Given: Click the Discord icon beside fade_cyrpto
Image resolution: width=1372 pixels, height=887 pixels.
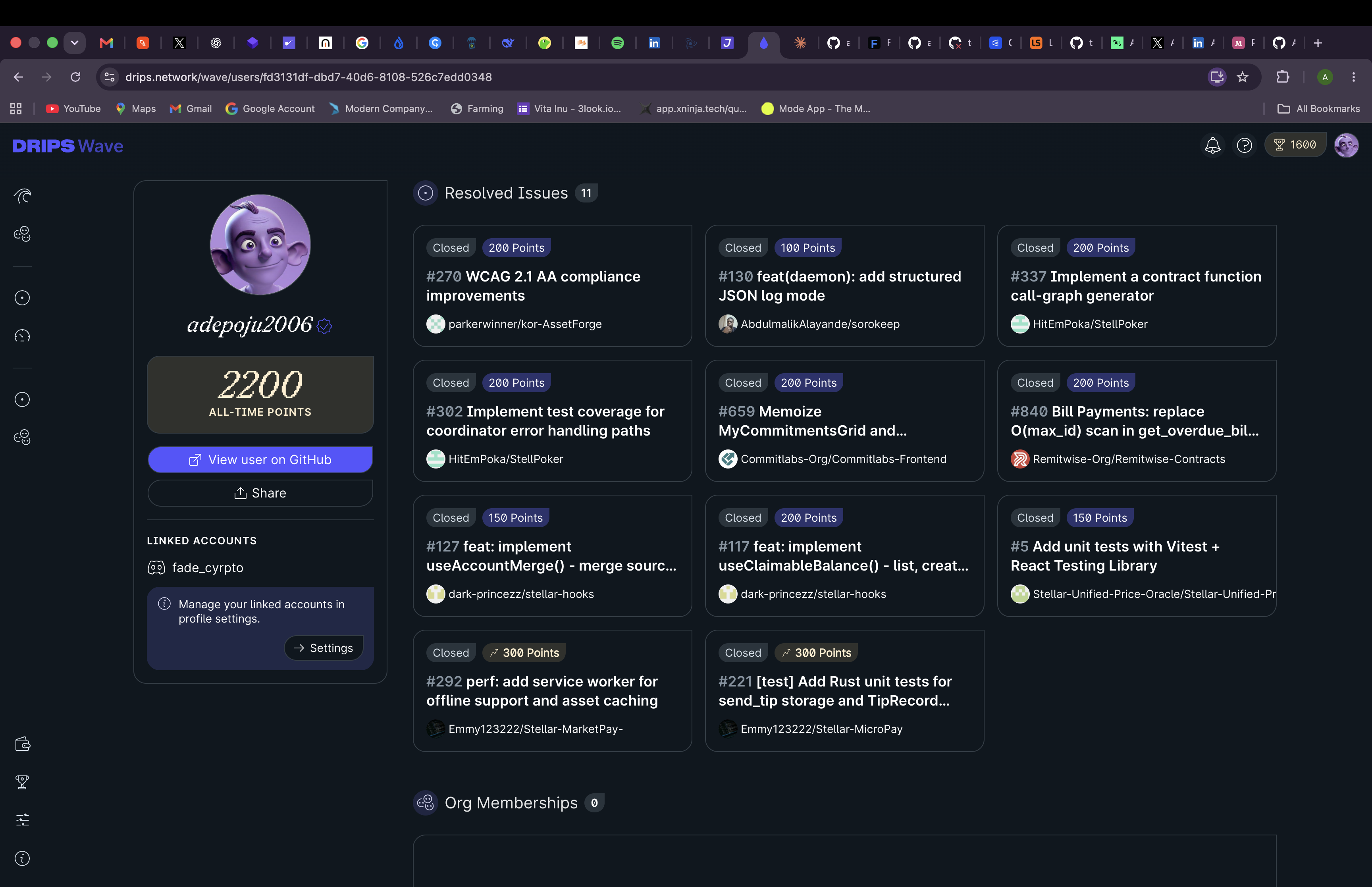Looking at the screenshot, I should tap(156, 568).
